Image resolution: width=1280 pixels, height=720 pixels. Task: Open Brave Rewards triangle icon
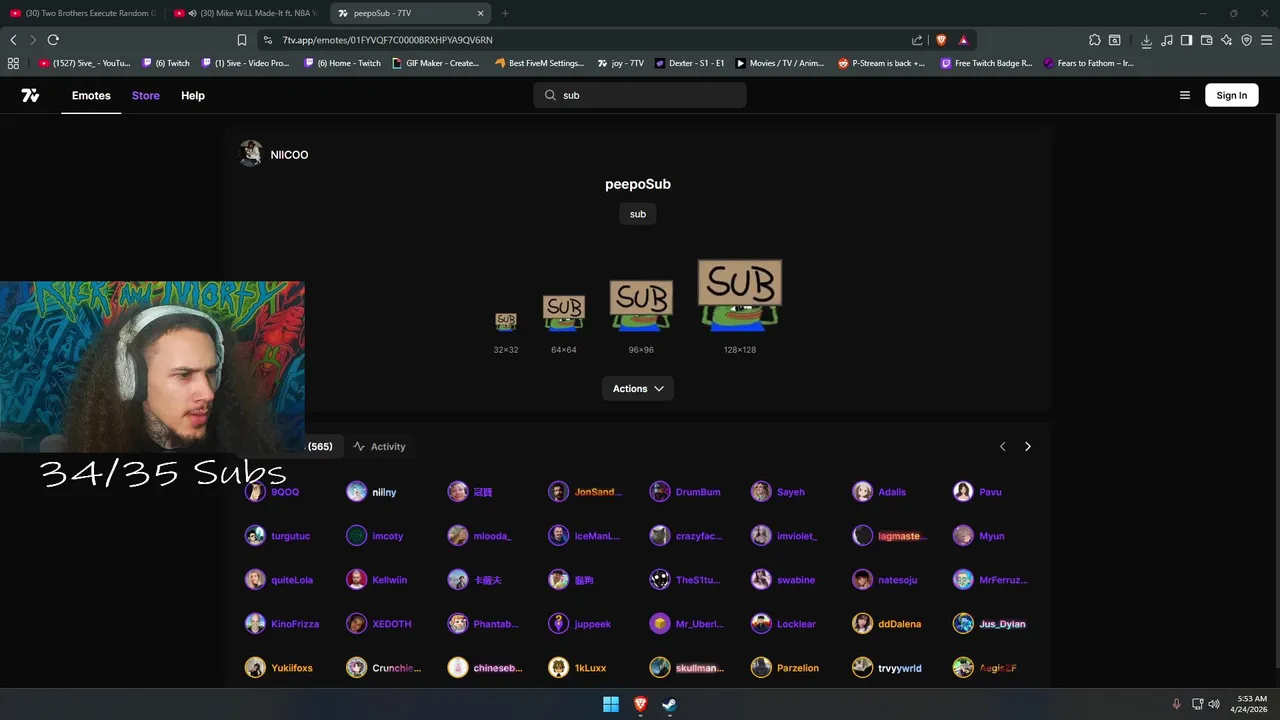pyautogui.click(x=964, y=40)
